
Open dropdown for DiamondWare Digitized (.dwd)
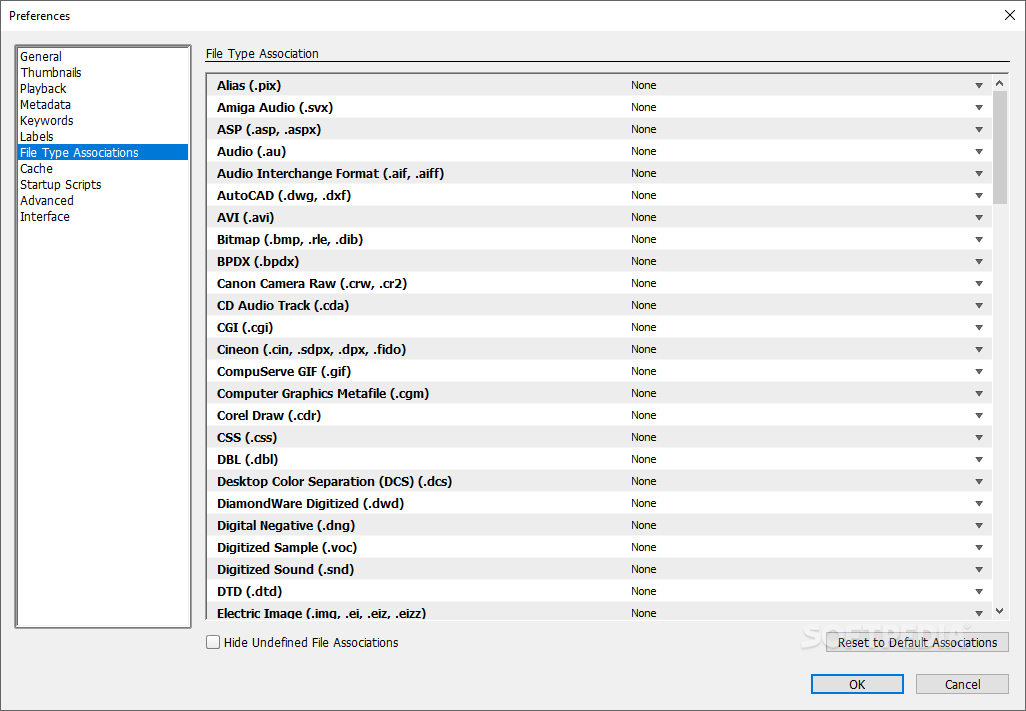click(x=979, y=504)
